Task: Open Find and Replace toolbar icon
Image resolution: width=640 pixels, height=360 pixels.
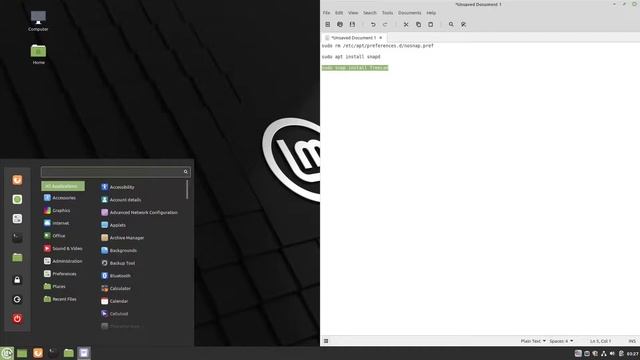Action: click(463, 24)
